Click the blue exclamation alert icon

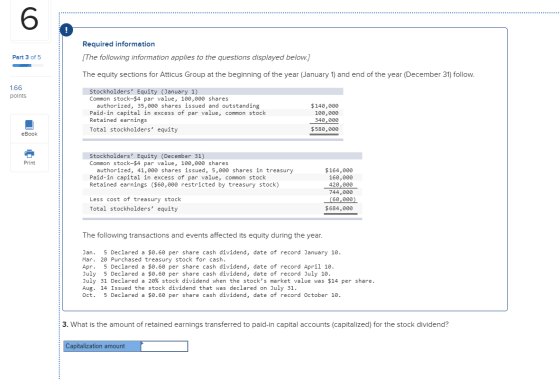pos(66,30)
